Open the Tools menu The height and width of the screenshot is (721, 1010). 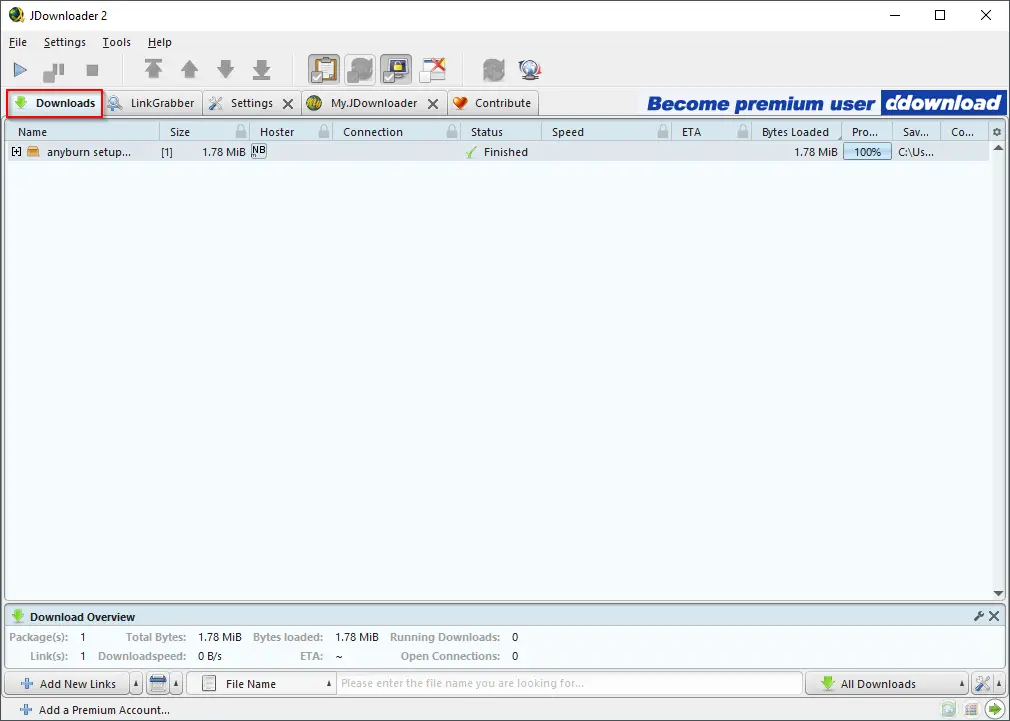(117, 42)
